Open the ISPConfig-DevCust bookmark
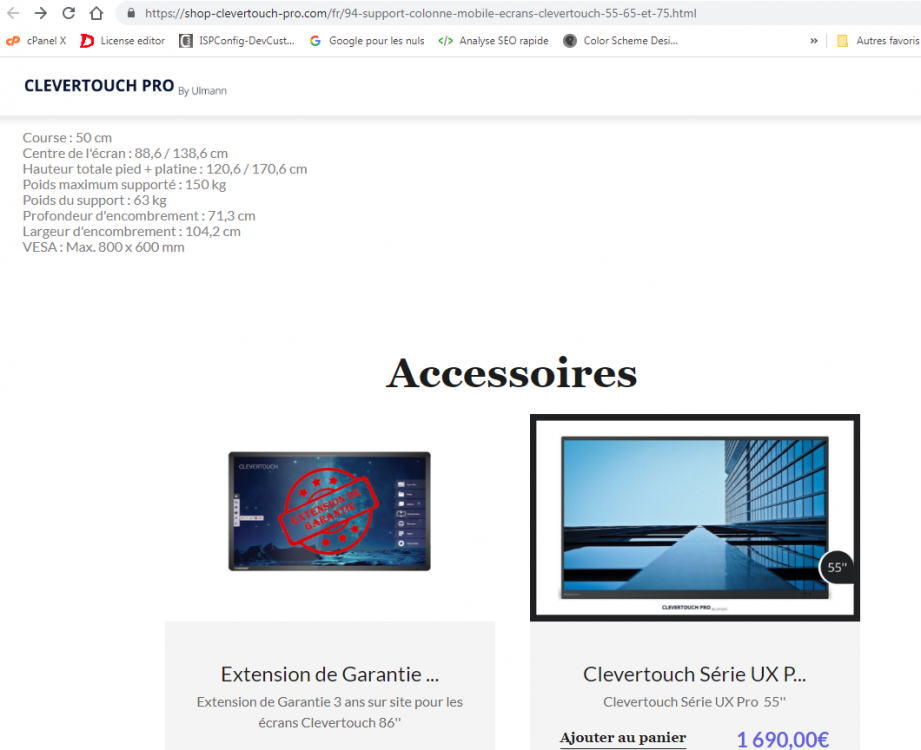 [237, 41]
